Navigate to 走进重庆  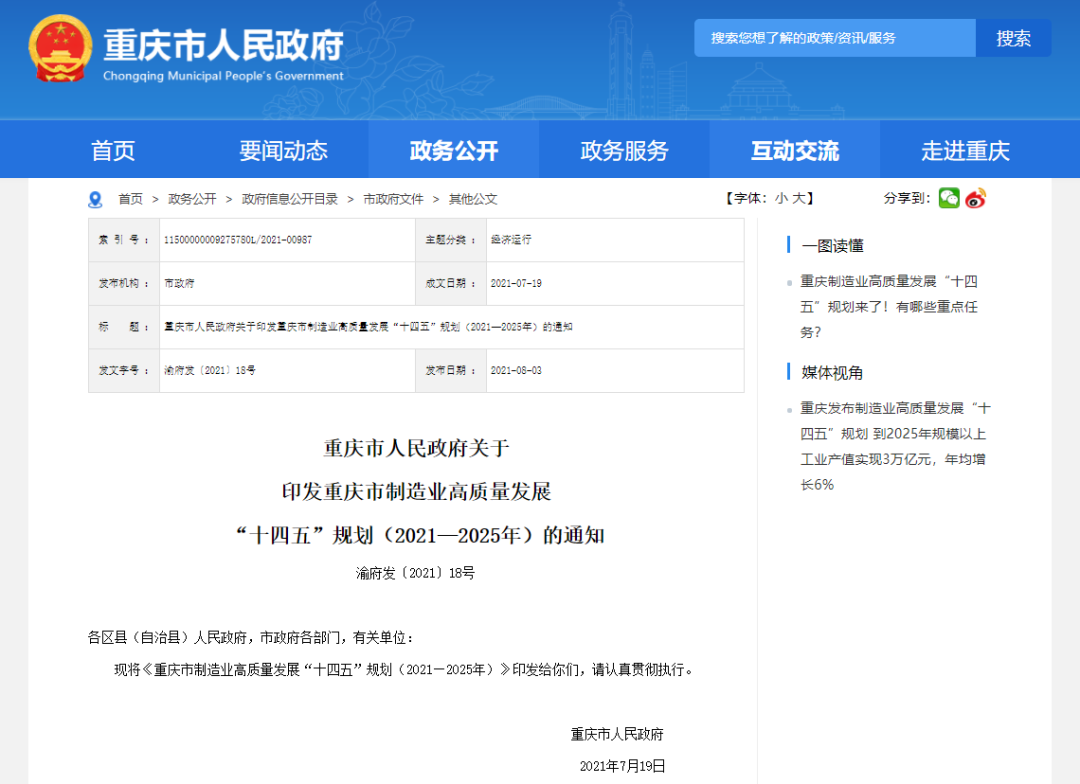(964, 149)
